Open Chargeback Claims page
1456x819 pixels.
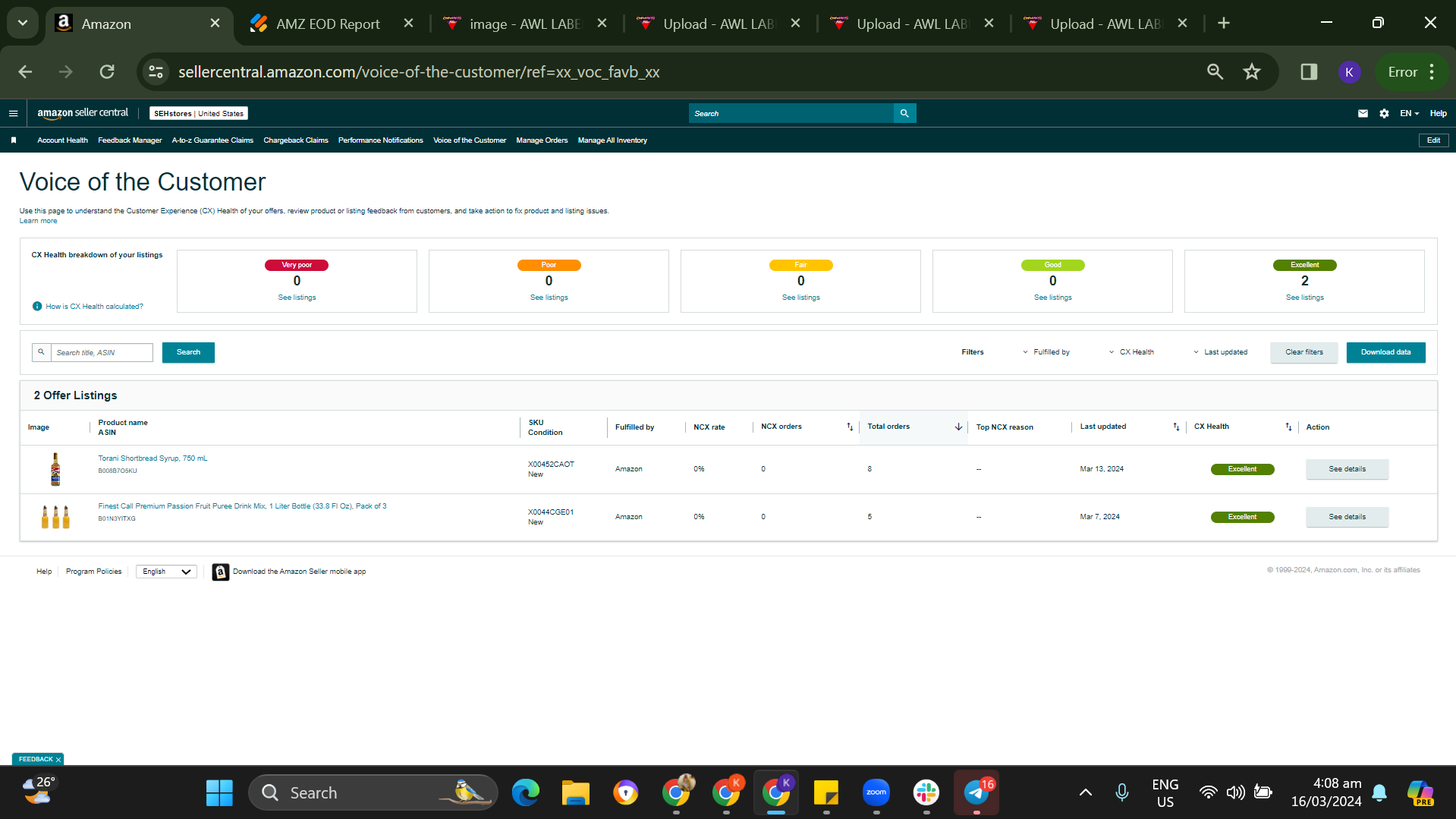coord(296,140)
